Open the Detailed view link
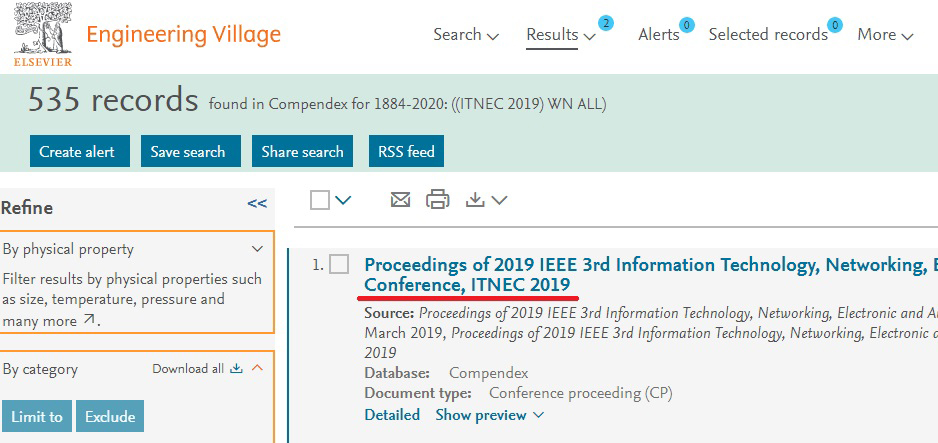Viewport: 938px width, 443px height. [x=392, y=415]
